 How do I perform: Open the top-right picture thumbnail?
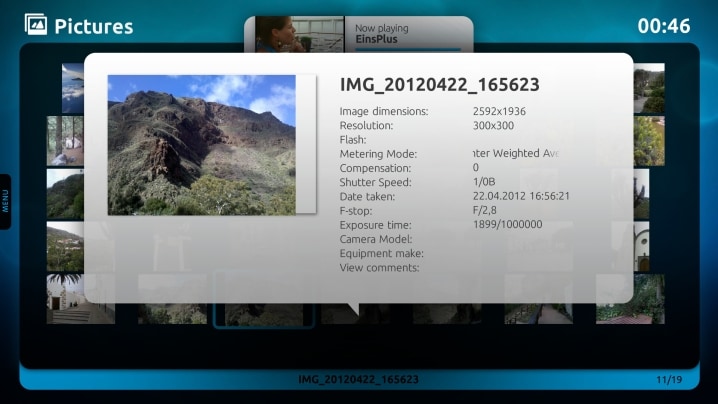coord(649,88)
